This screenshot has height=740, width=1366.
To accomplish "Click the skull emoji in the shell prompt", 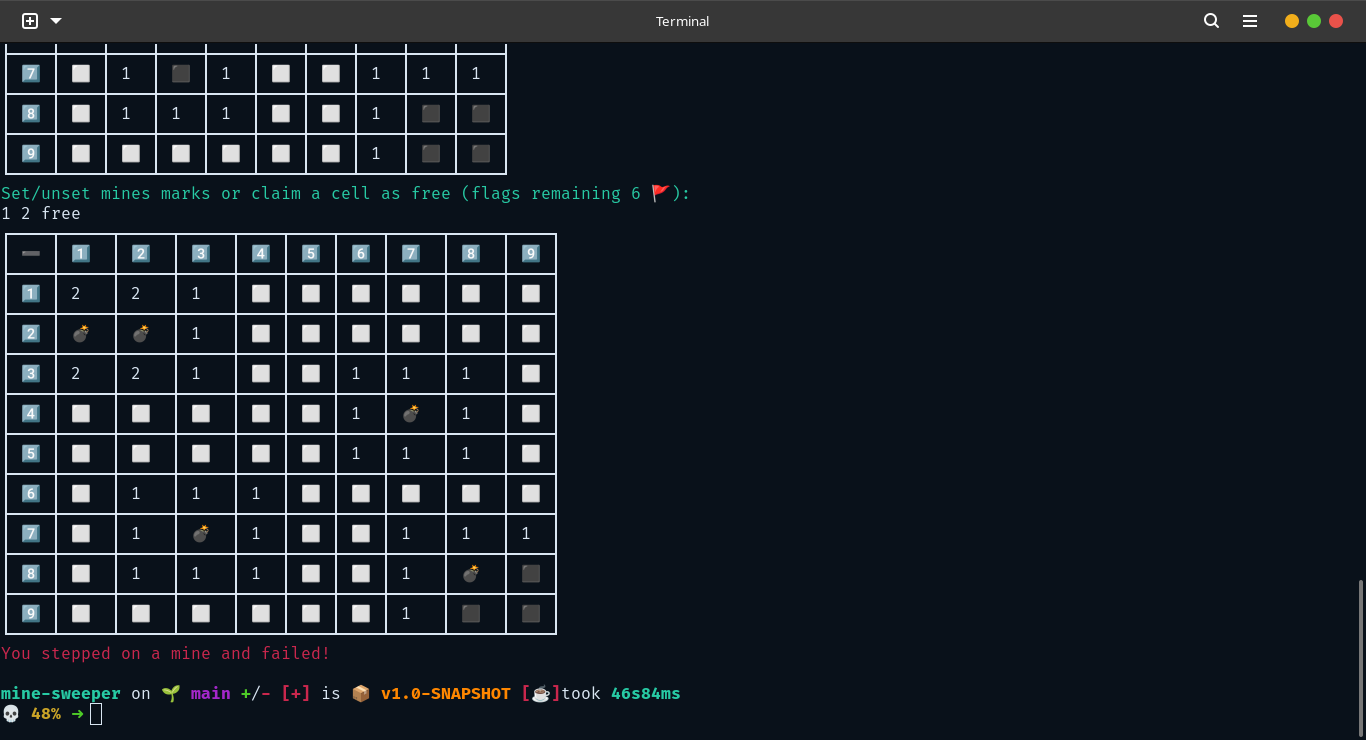I will 11,714.
